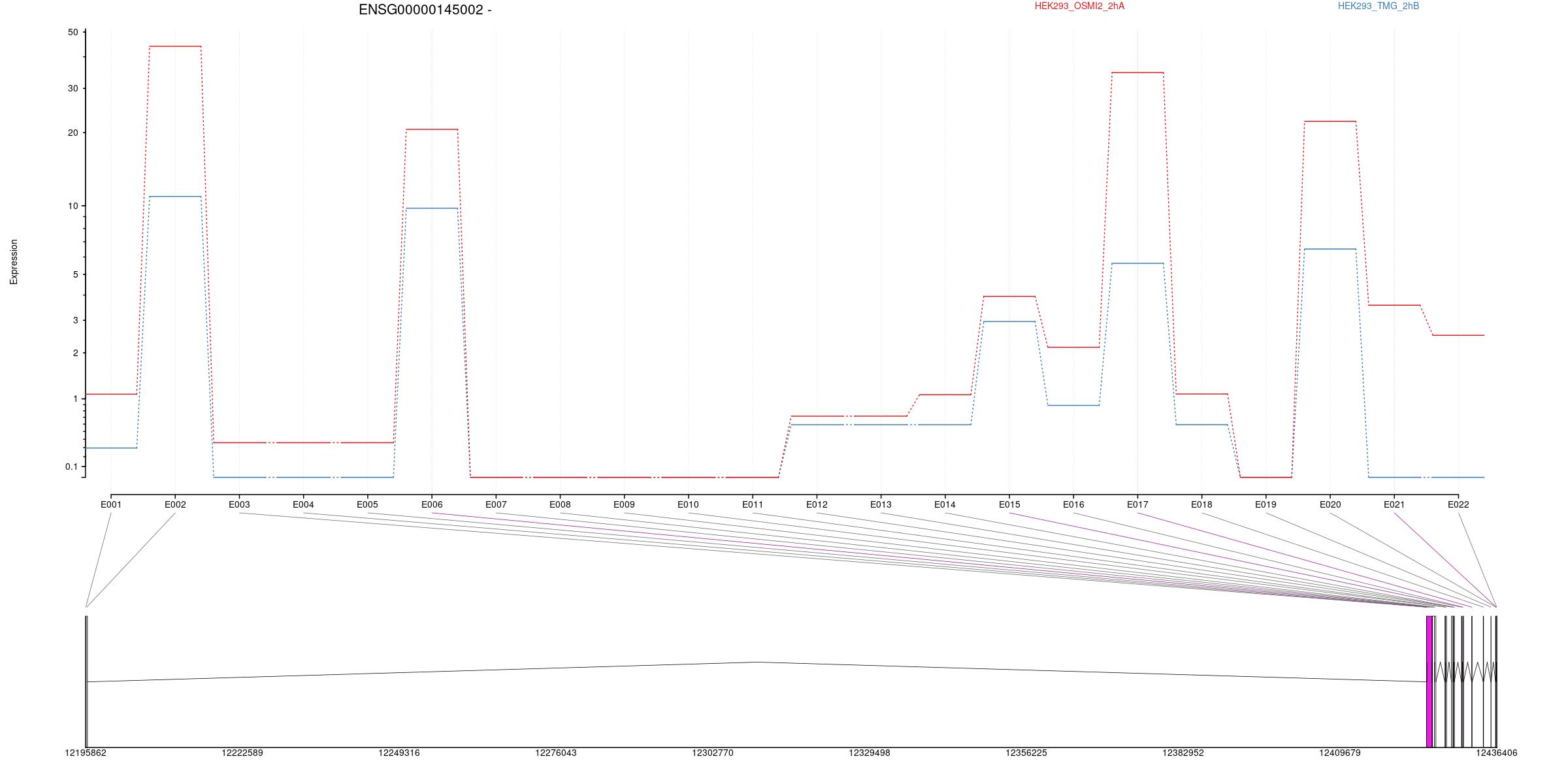Click the blue E017 expression plateau
This screenshot has height=784, width=1568.
tap(1137, 263)
